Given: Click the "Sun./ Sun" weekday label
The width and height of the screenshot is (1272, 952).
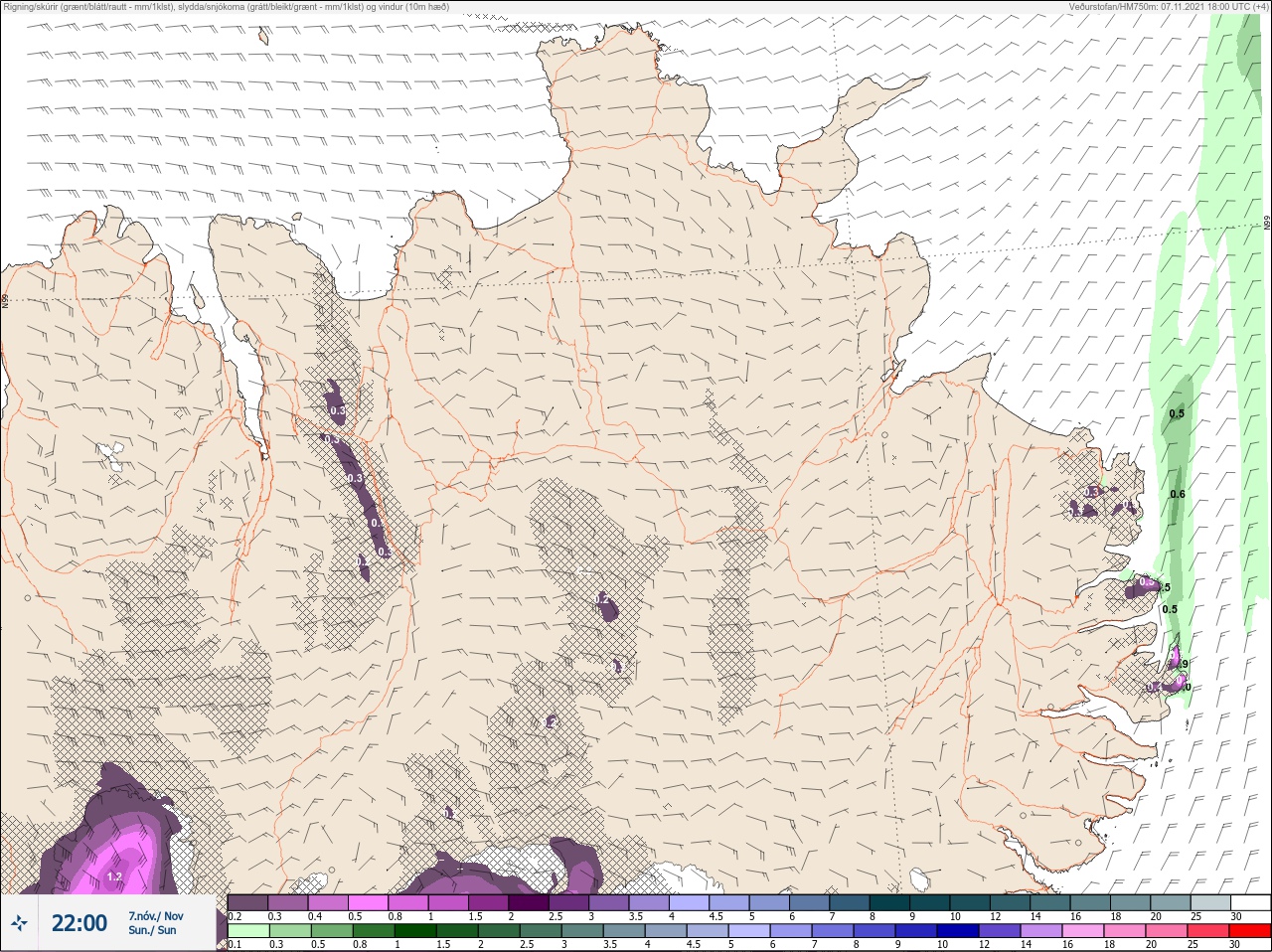Looking at the screenshot, I should coord(152,930).
